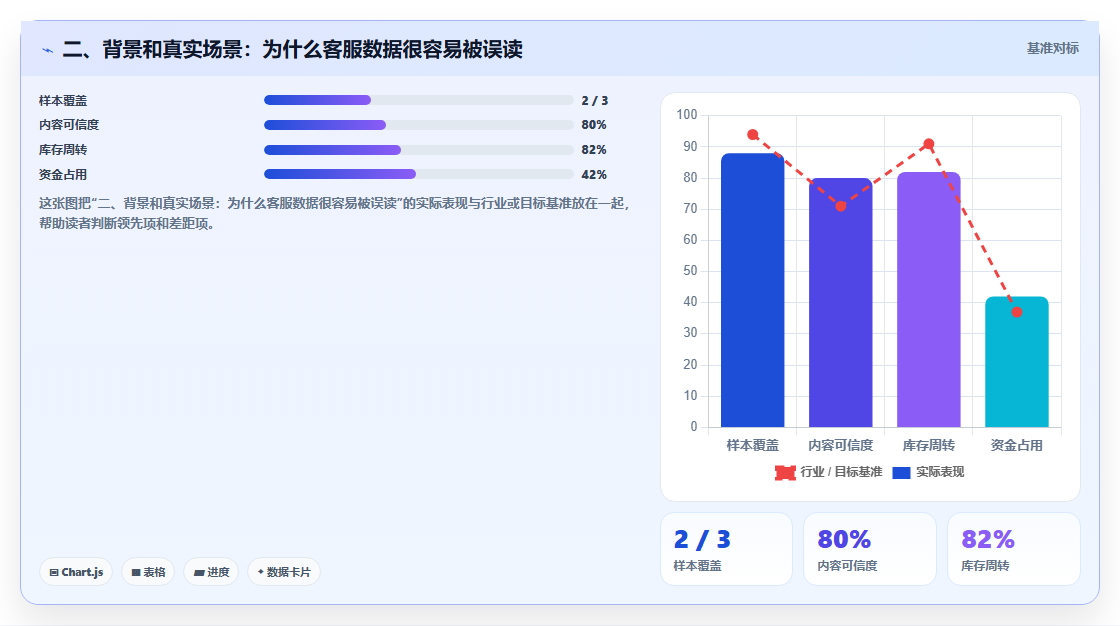The width and height of the screenshot is (1120, 626).
Task: Click the 基准对标 label in the header
Action: (x=1052, y=49)
